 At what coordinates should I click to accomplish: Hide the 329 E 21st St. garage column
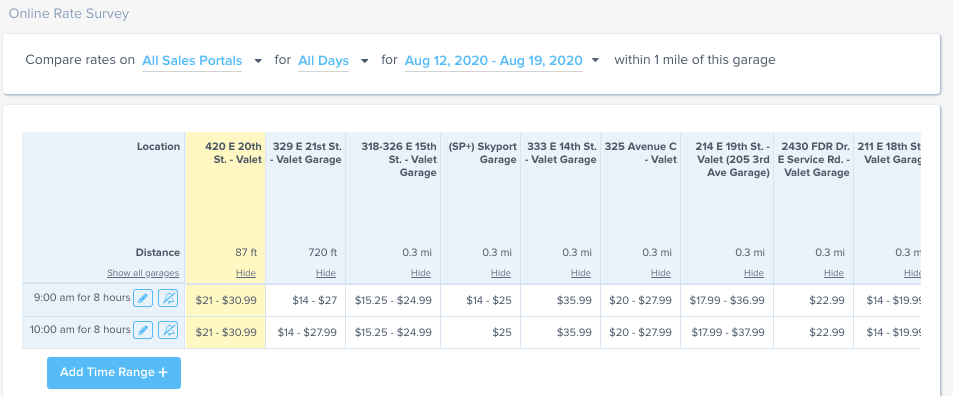(x=326, y=273)
